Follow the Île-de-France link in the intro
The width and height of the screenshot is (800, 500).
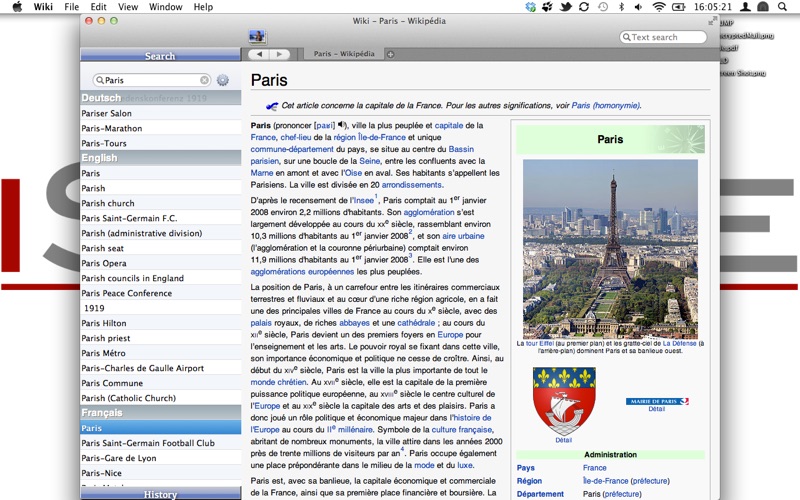[x=383, y=137]
